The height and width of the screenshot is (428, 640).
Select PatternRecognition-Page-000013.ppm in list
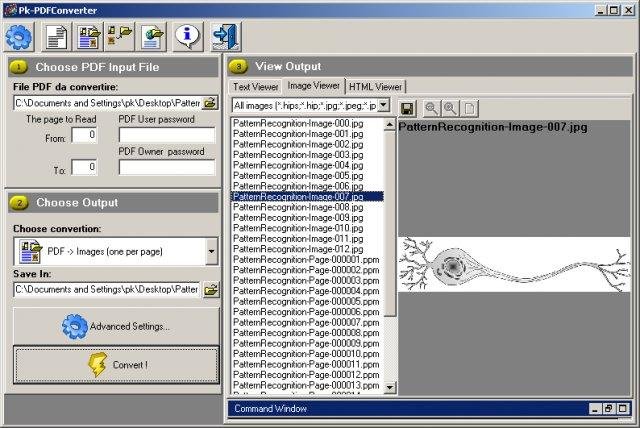307,385
